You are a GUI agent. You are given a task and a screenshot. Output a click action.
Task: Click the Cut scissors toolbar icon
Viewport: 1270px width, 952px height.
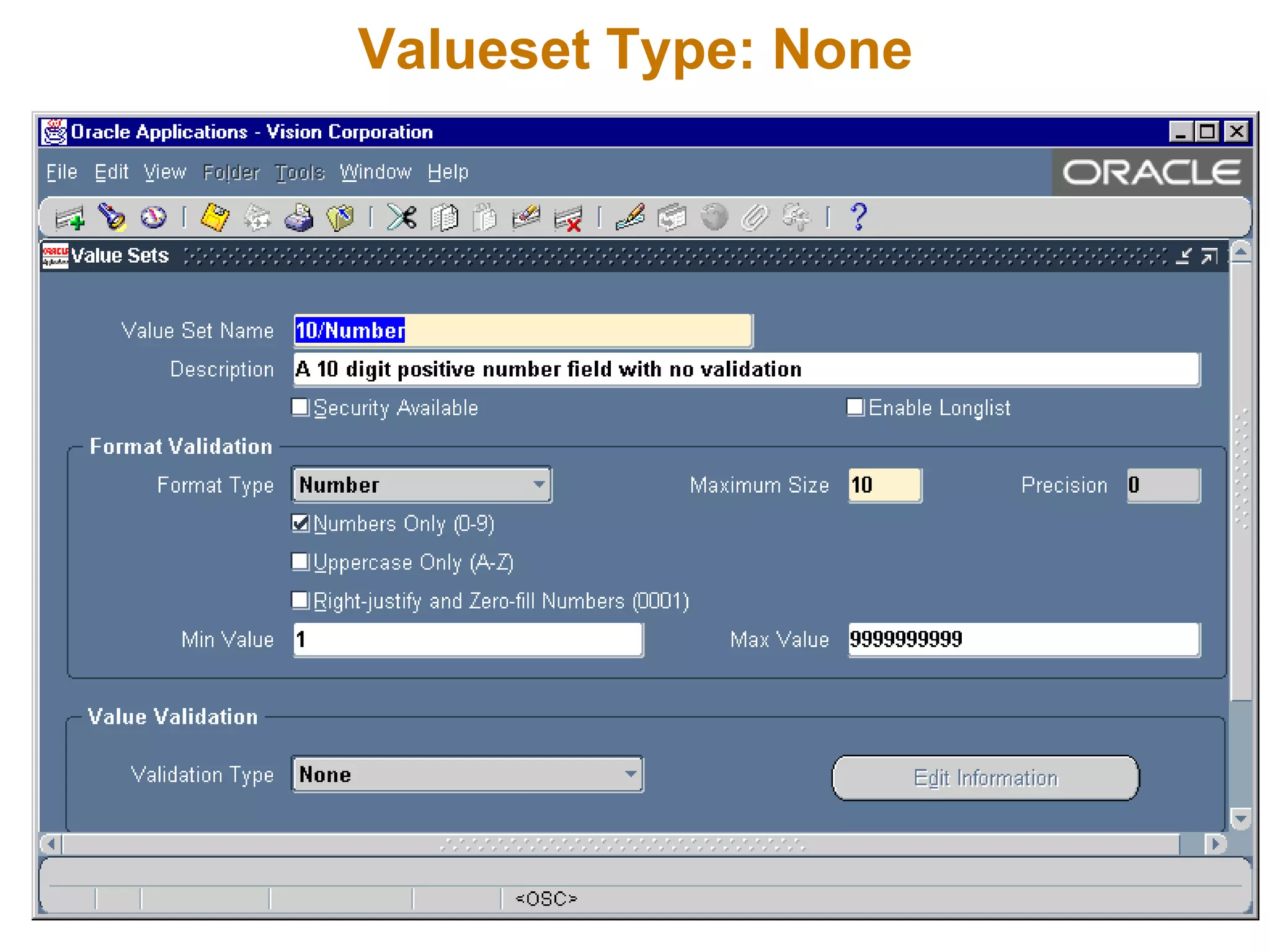tap(402, 218)
